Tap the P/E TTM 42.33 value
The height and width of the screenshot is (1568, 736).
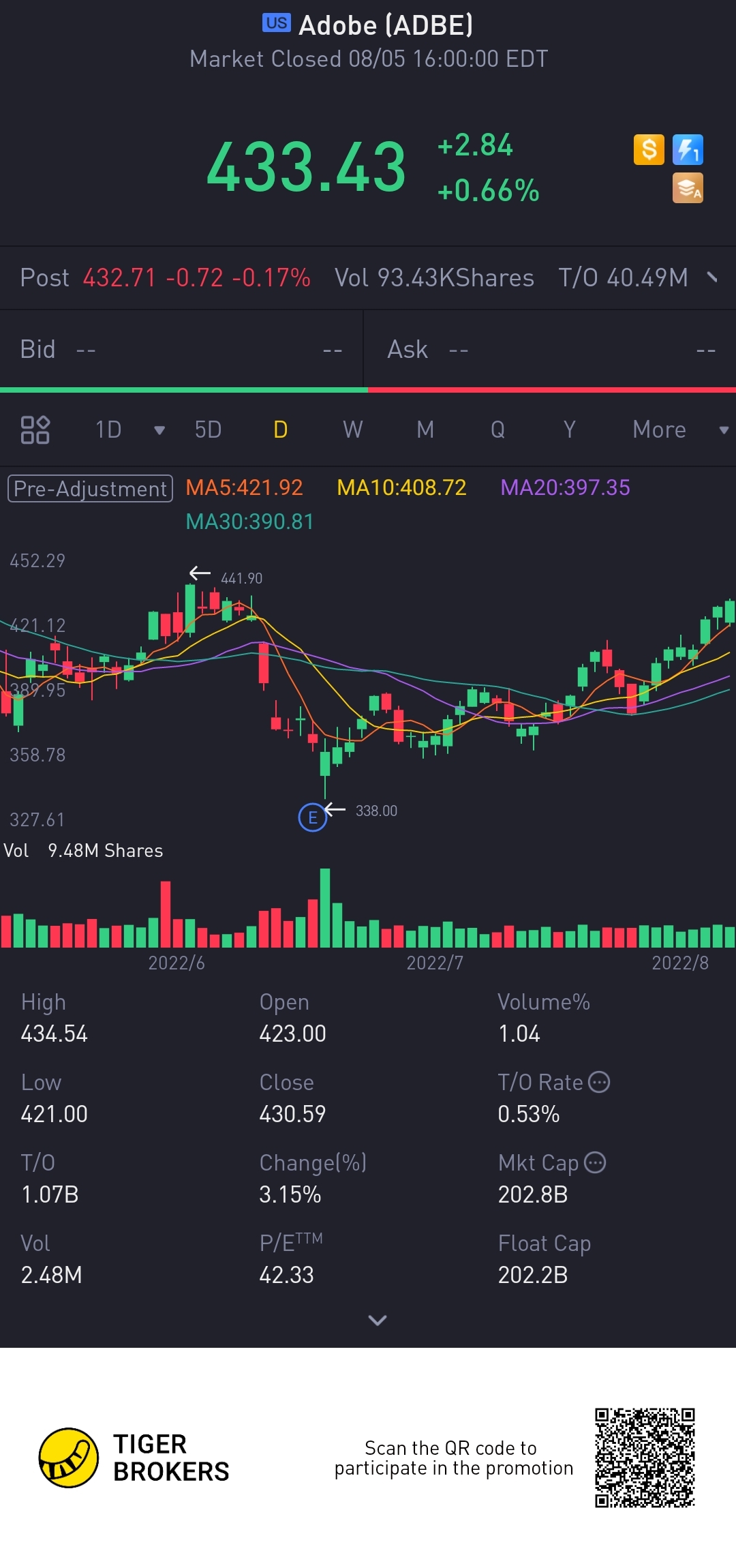tap(286, 1275)
